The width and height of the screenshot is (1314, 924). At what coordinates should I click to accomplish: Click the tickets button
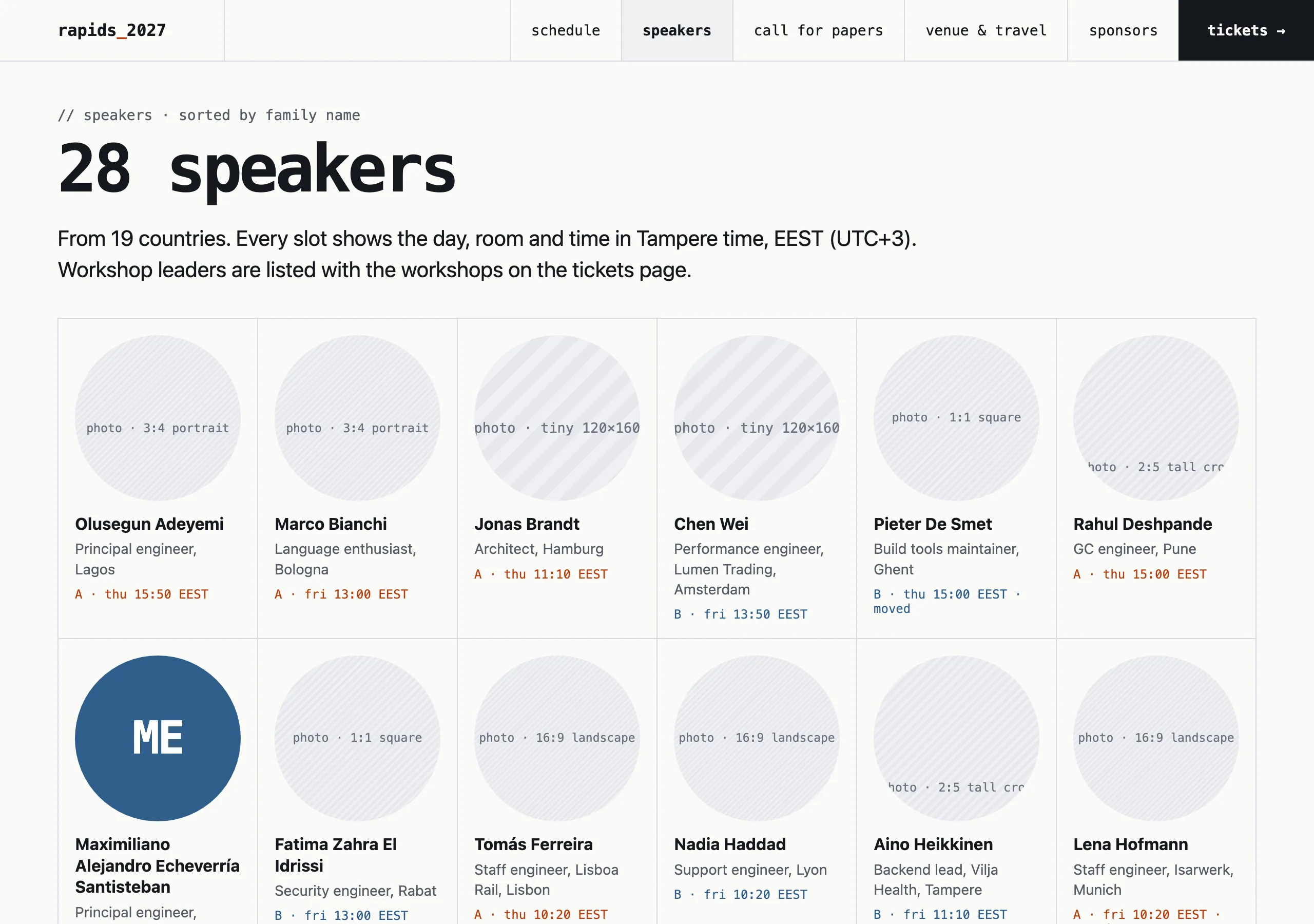[1246, 30]
